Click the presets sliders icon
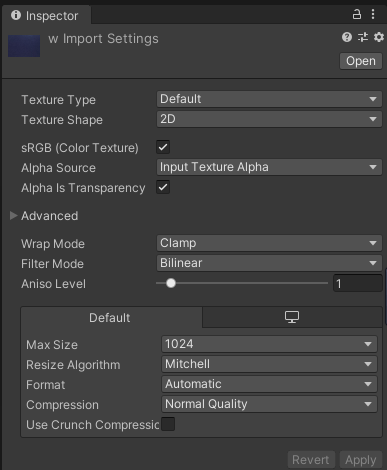The height and width of the screenshot is (470, 387). pyautogui.click(x=363, y=37)
